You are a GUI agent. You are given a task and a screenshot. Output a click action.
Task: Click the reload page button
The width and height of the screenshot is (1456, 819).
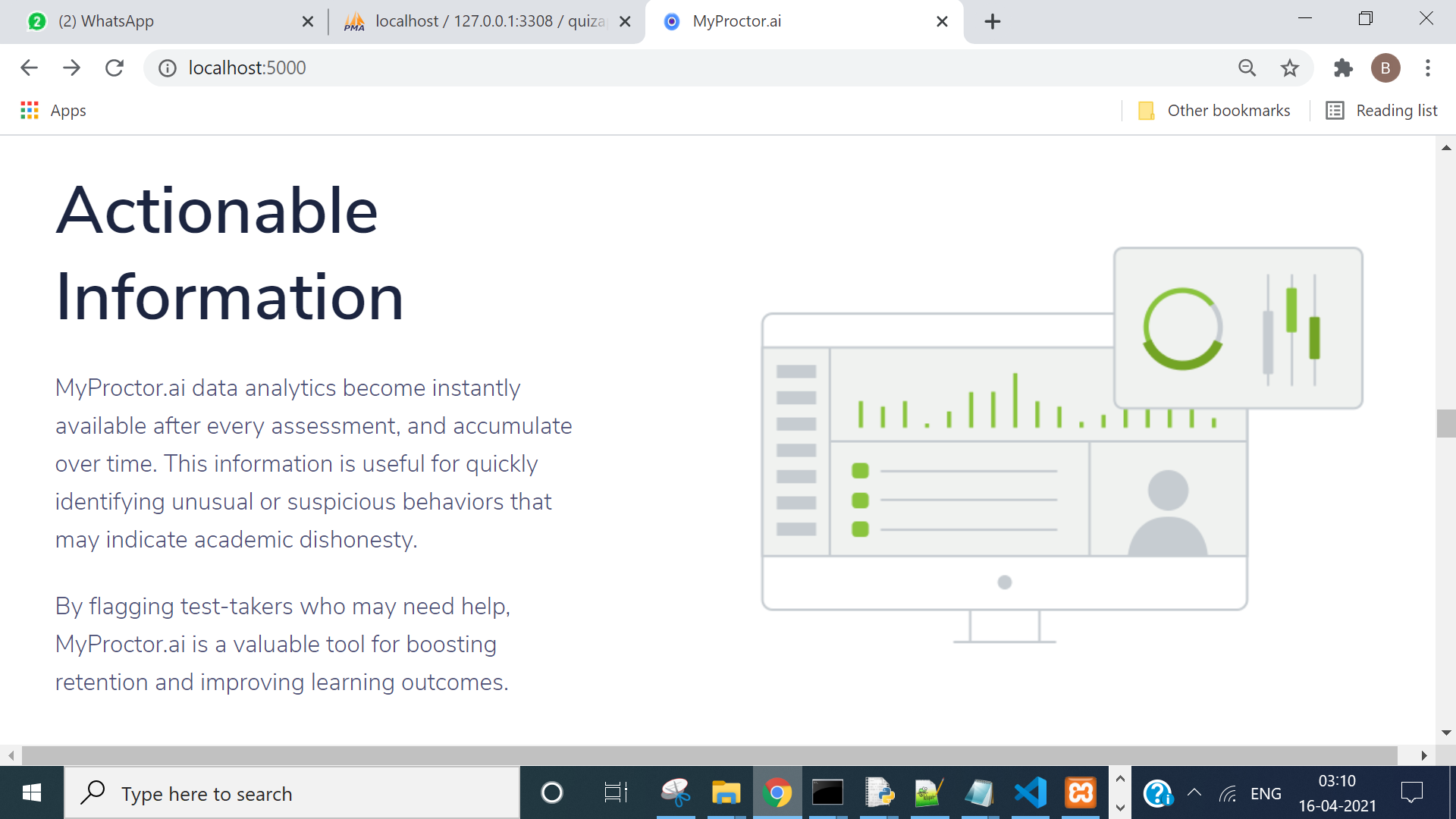[115, 67]
